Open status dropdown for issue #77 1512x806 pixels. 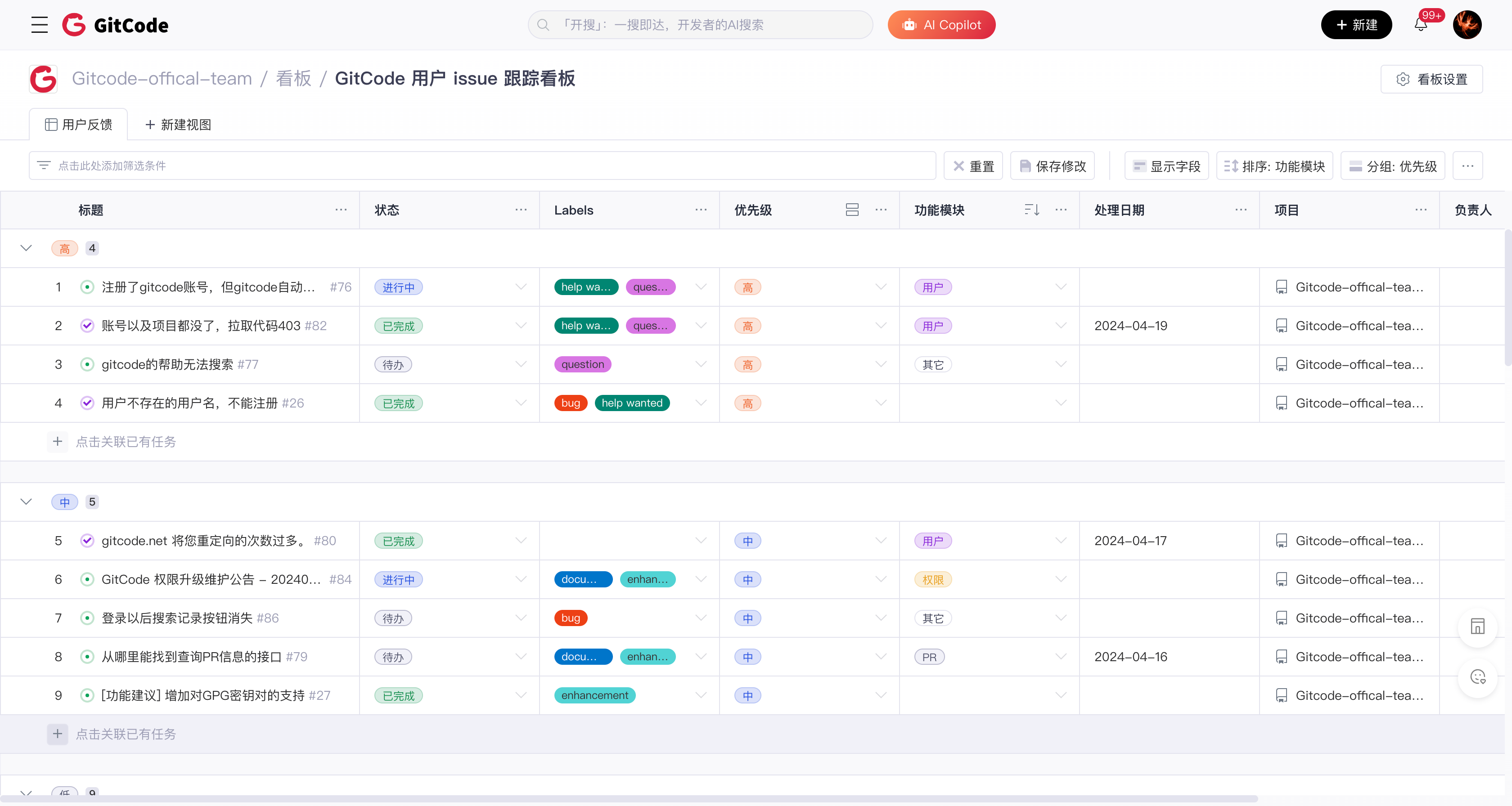tap(520, 364)
